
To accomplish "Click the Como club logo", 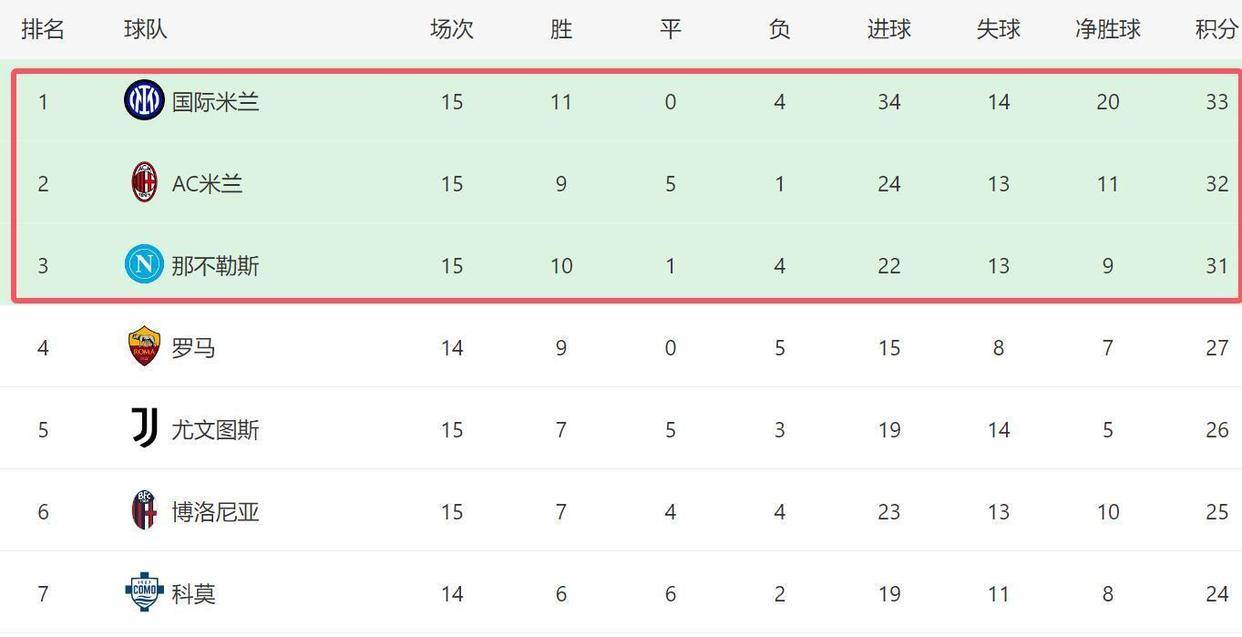I will pos(144,593).
